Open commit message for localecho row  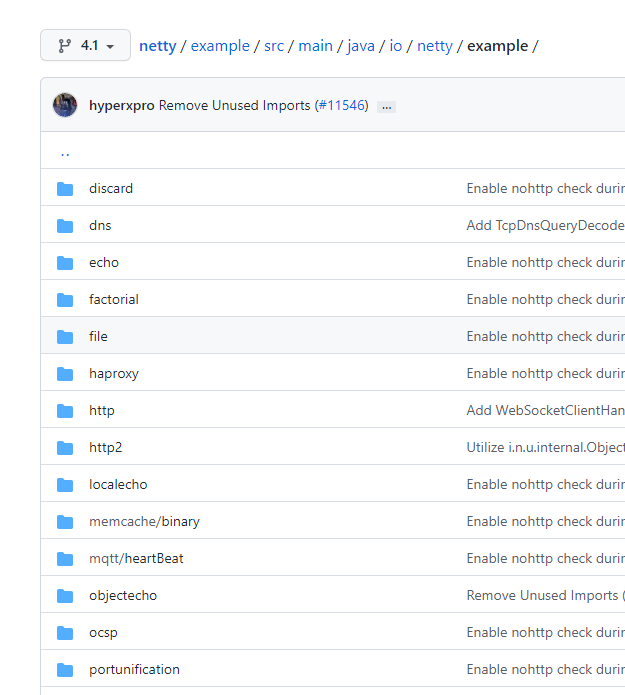[546, 484]
